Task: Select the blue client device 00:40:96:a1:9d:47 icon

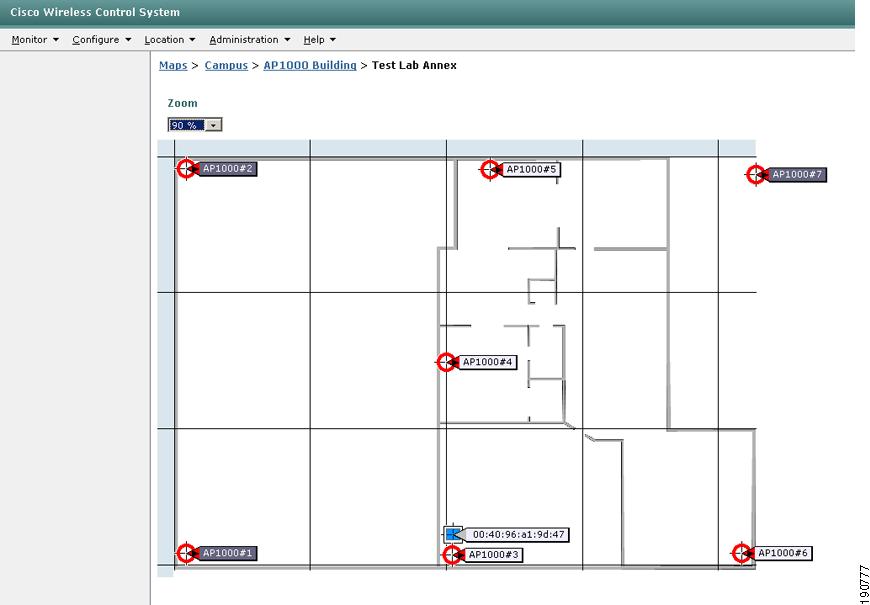Action: pyautogui.click(x=453, y=535)
